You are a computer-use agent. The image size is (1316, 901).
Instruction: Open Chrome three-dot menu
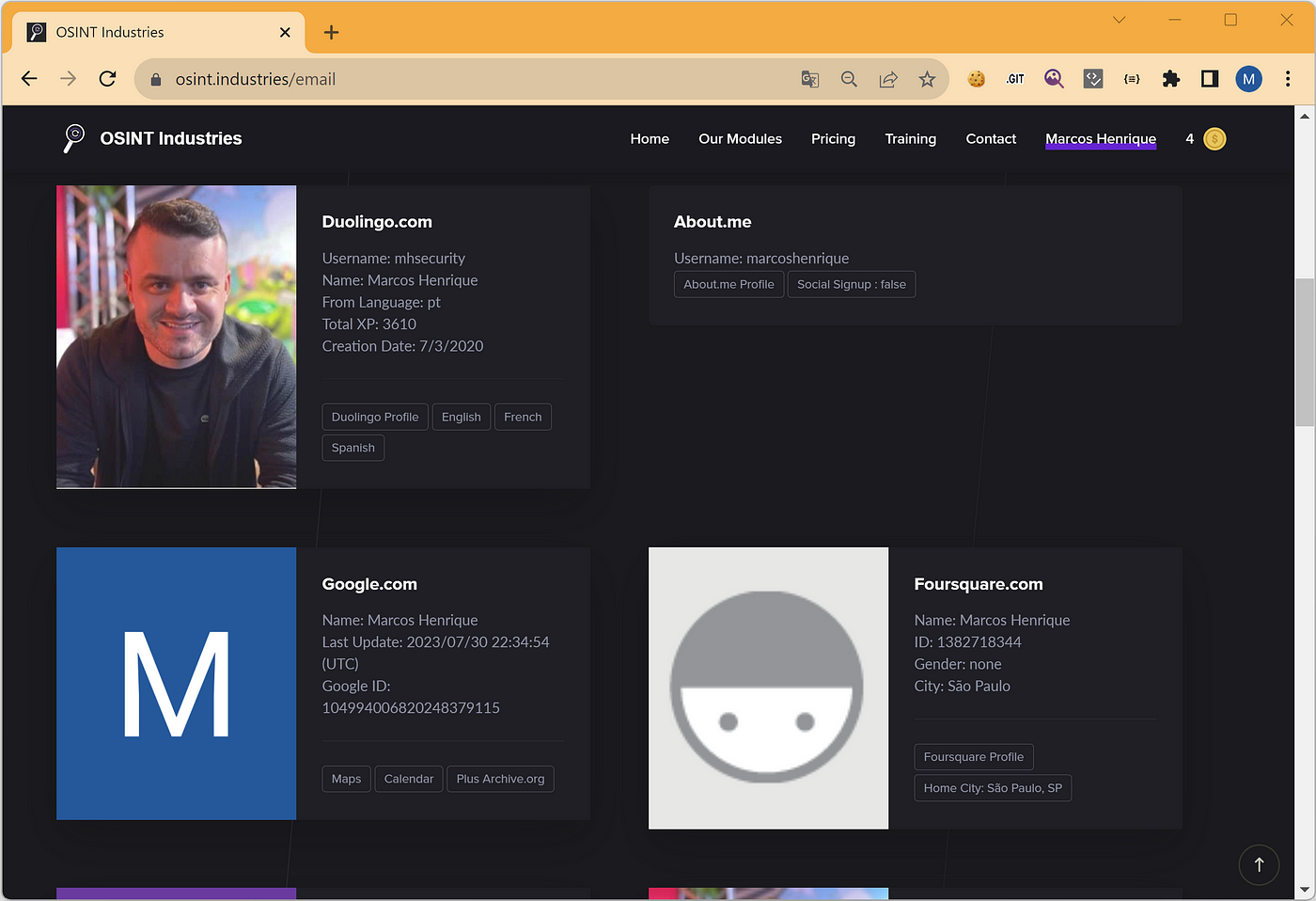click(1288, 79)
